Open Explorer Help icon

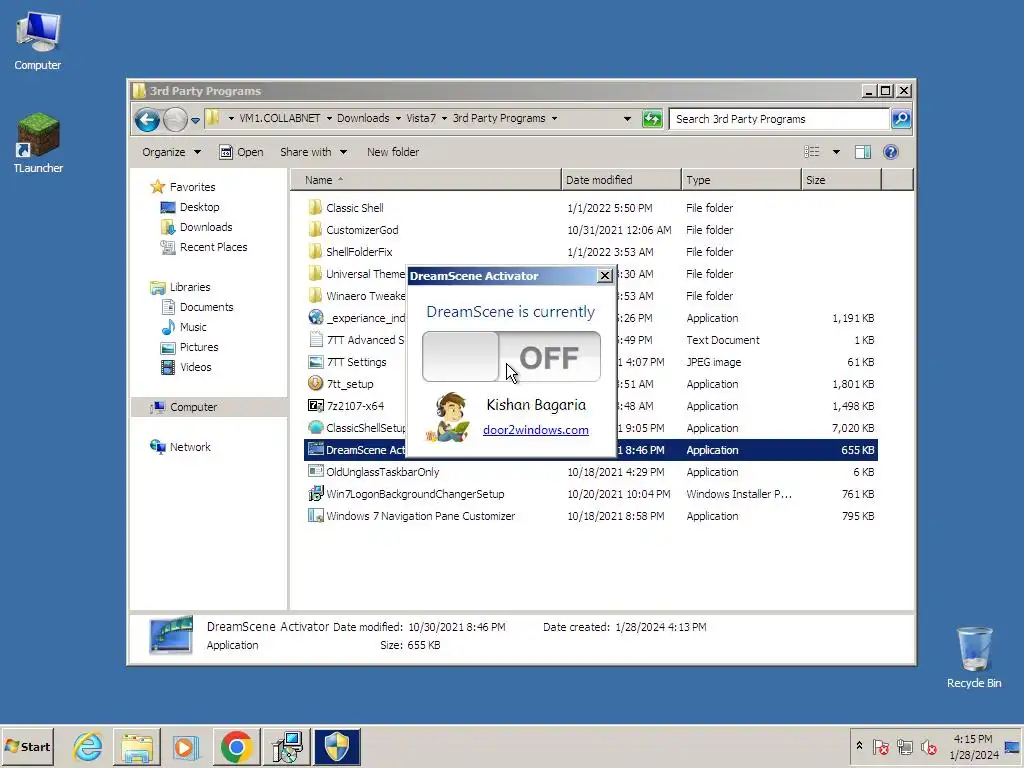890,152
